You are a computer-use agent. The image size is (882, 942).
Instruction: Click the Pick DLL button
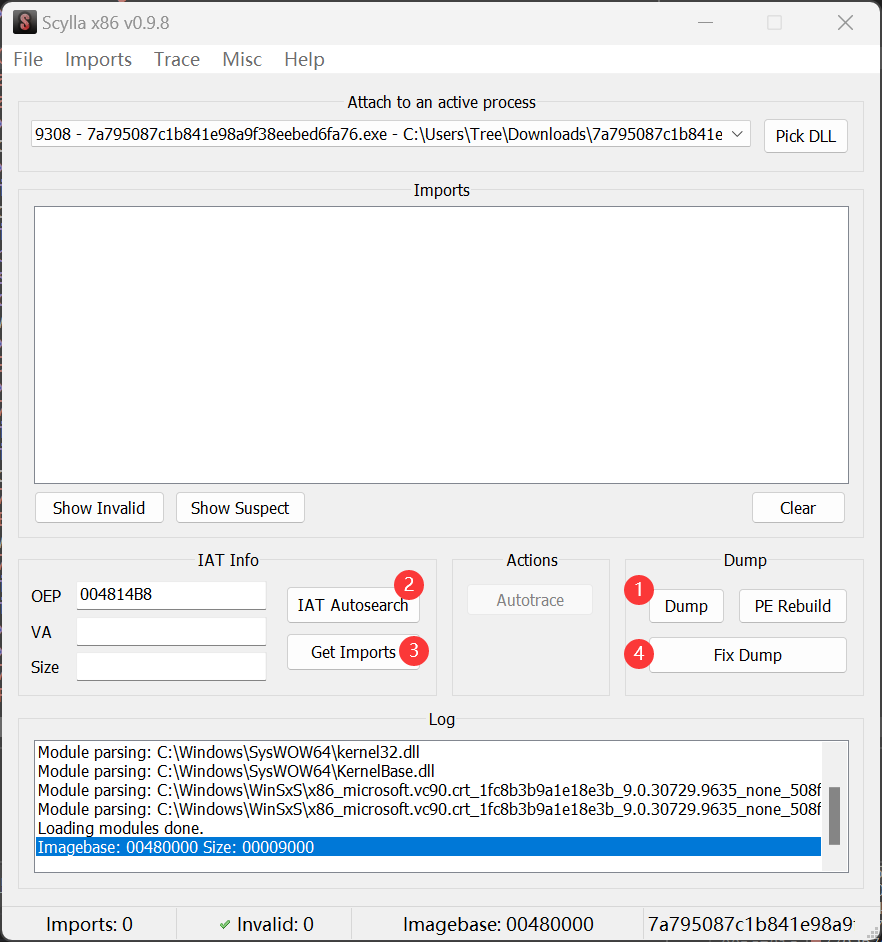pyautogui.click(x=805, y=136)
